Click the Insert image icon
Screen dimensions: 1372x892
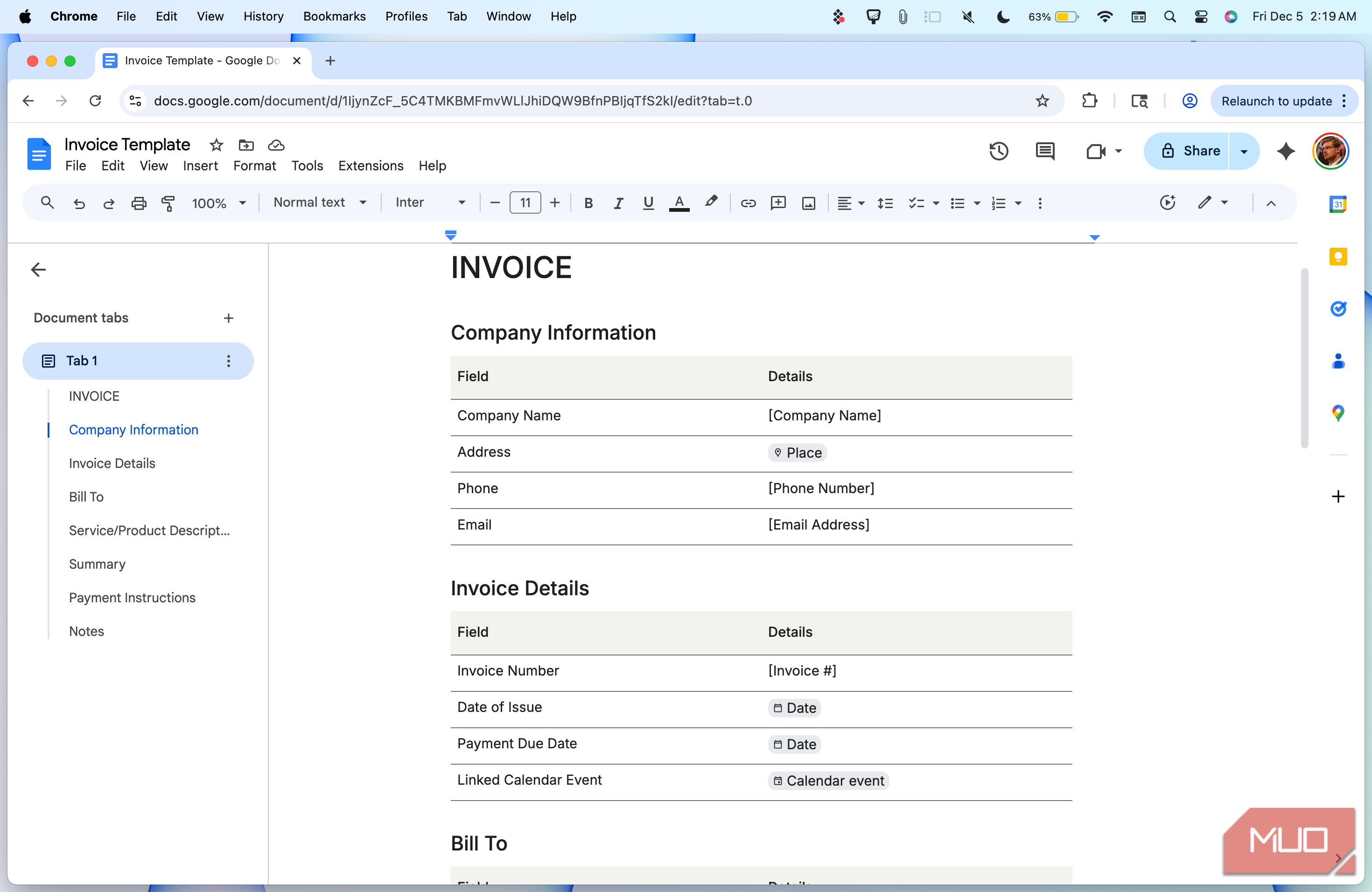click(808, 203)
